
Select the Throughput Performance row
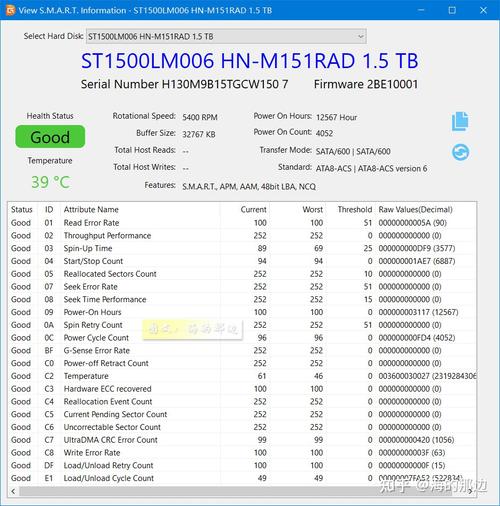[x=242, y=236]
